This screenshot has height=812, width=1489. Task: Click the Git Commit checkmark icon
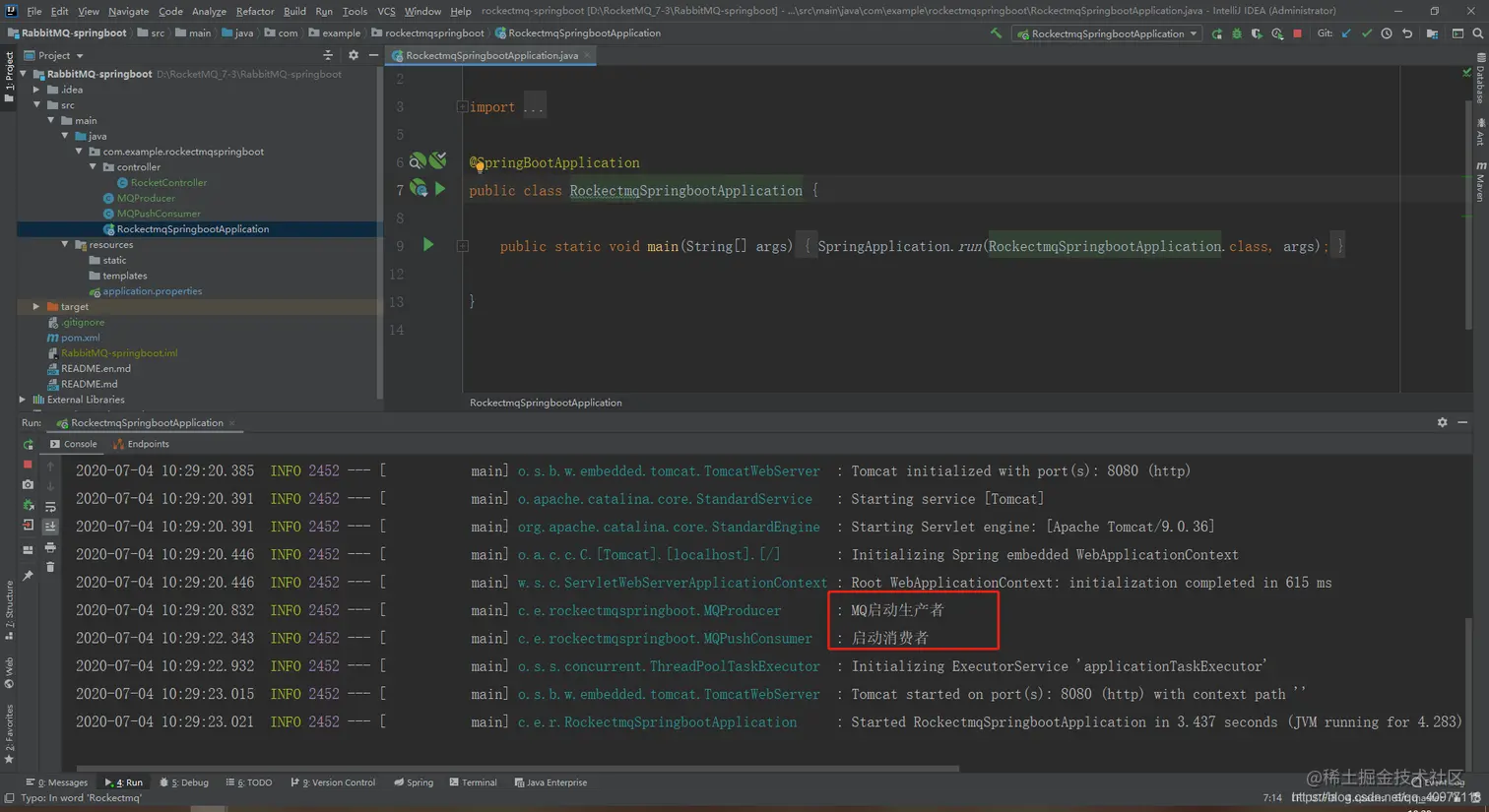point(1367,33)
